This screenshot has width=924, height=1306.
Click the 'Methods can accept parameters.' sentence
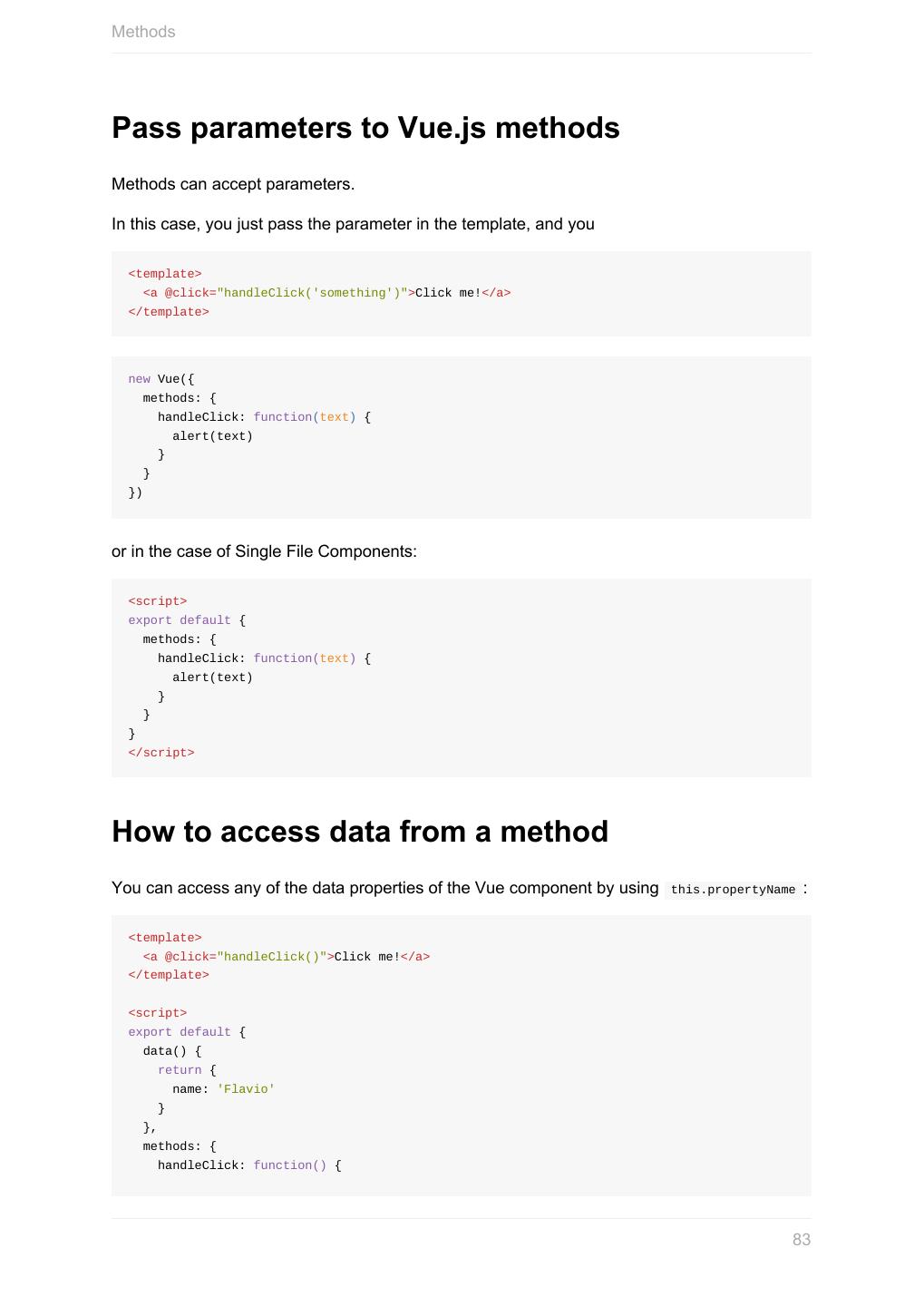[233, 184]
